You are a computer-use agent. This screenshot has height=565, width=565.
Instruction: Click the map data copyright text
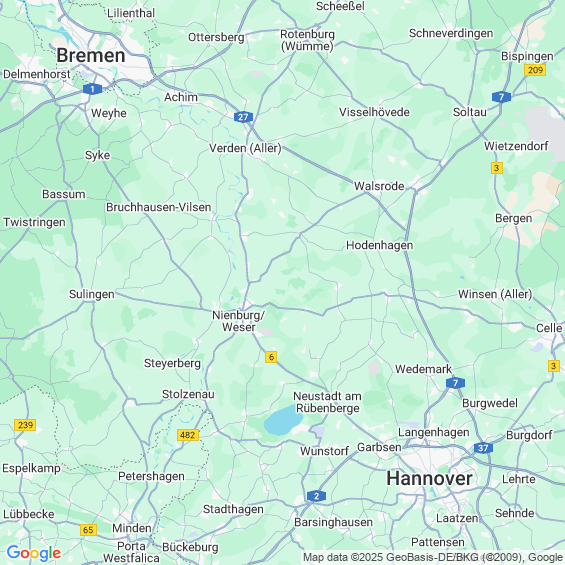click(433, 557)
